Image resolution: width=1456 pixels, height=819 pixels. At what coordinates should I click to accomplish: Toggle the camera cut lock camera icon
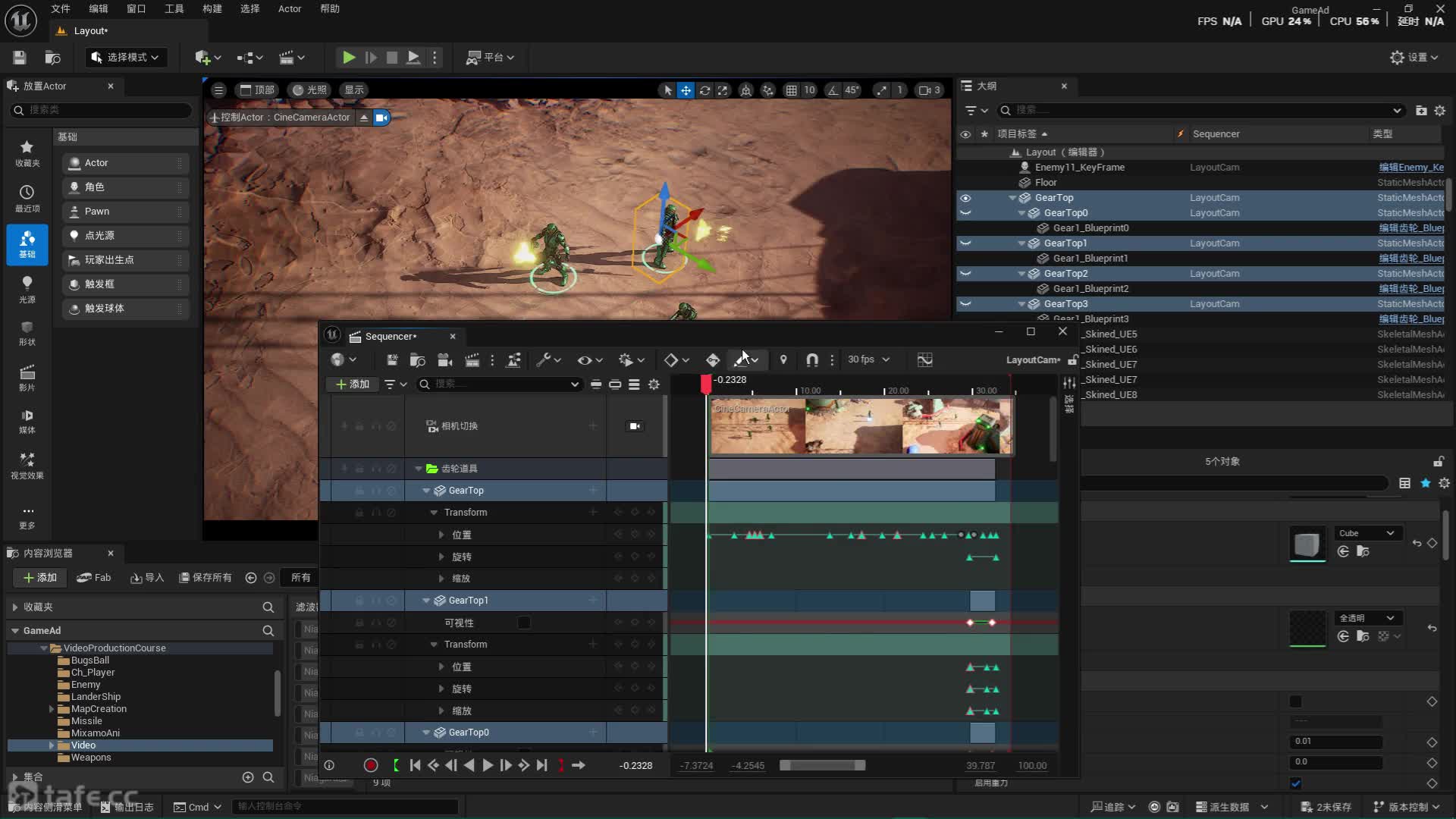pyautogui.click(x=635, y=426)
